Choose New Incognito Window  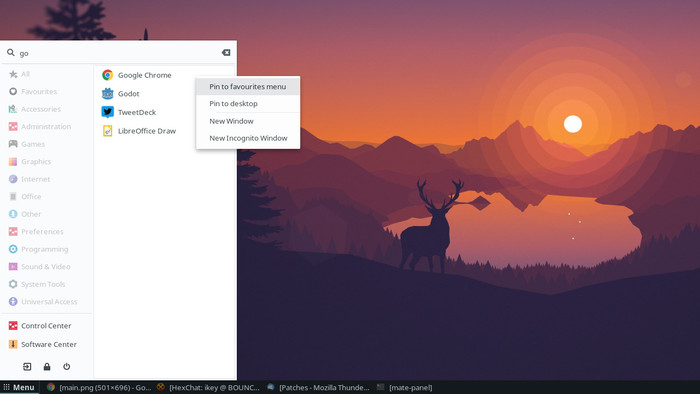point(248,138)
